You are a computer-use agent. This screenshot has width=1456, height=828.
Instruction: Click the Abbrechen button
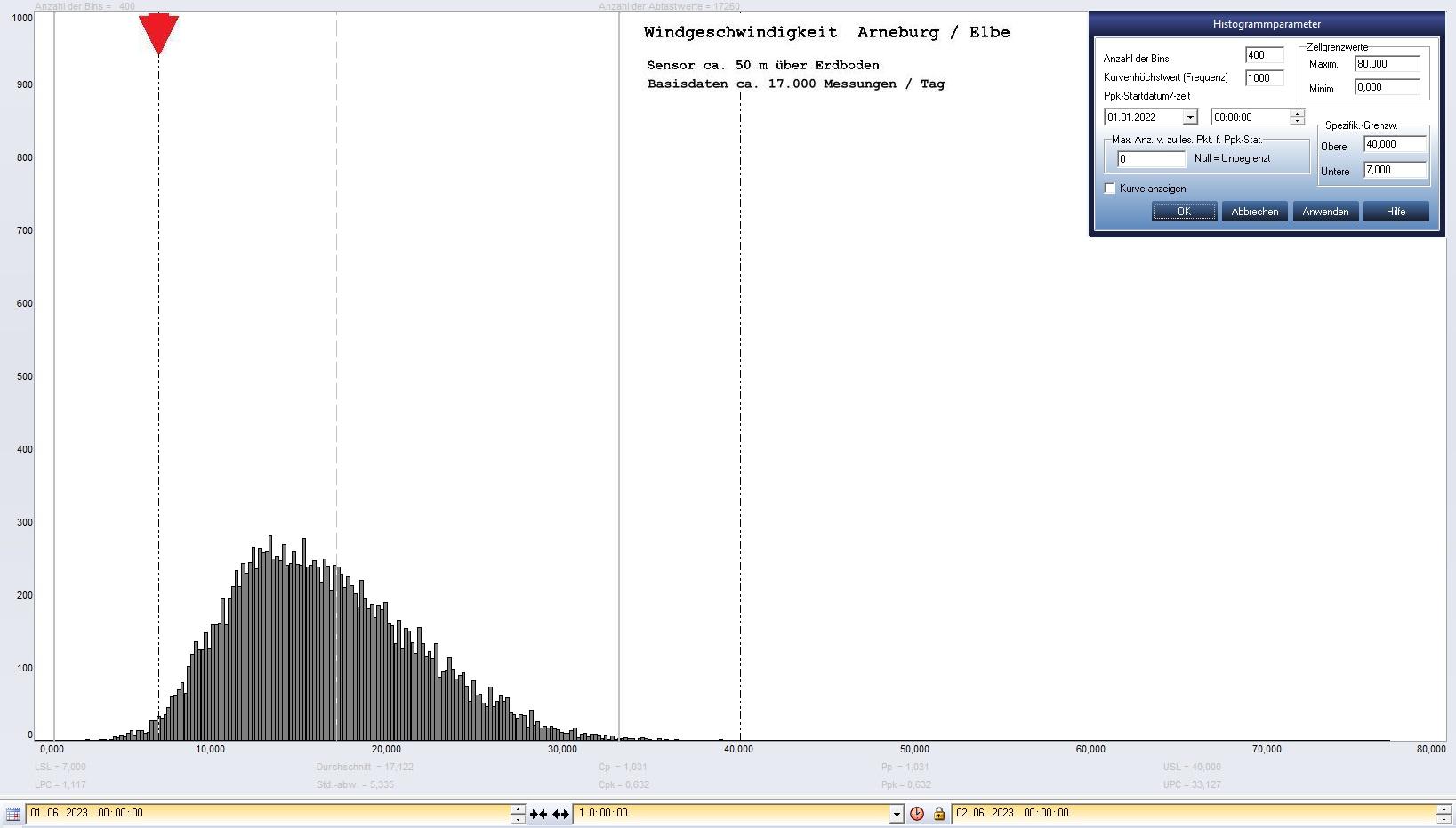1254,212
